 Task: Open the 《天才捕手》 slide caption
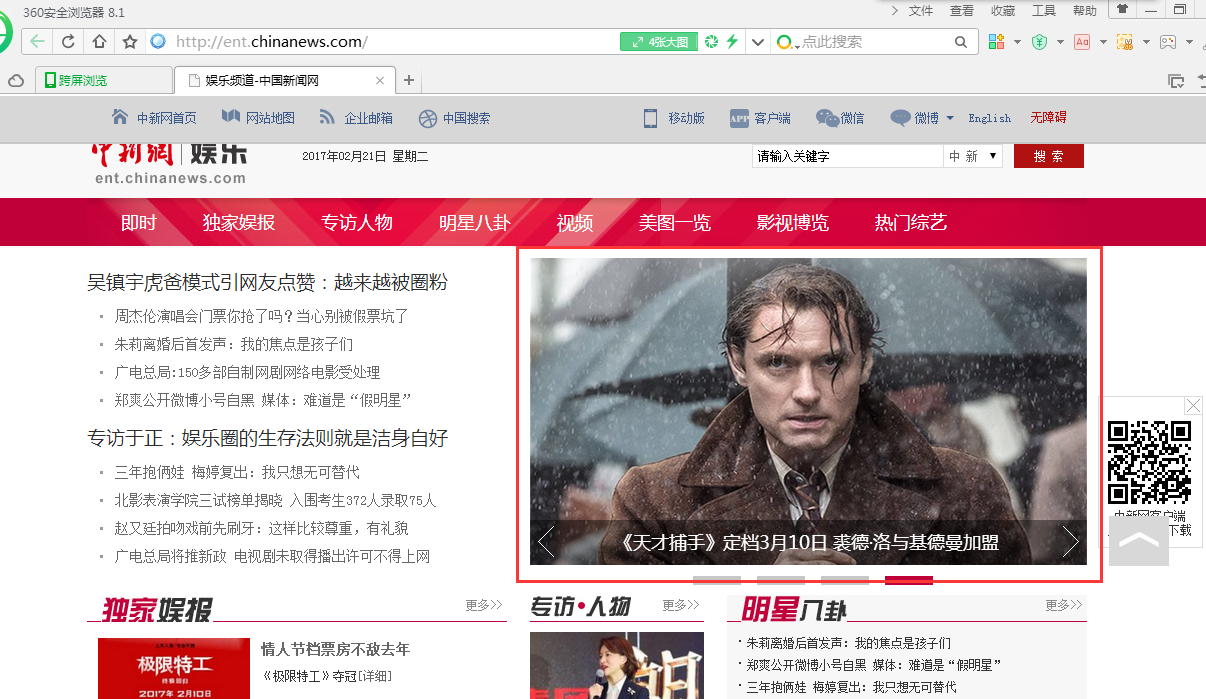tap(808, 543)
